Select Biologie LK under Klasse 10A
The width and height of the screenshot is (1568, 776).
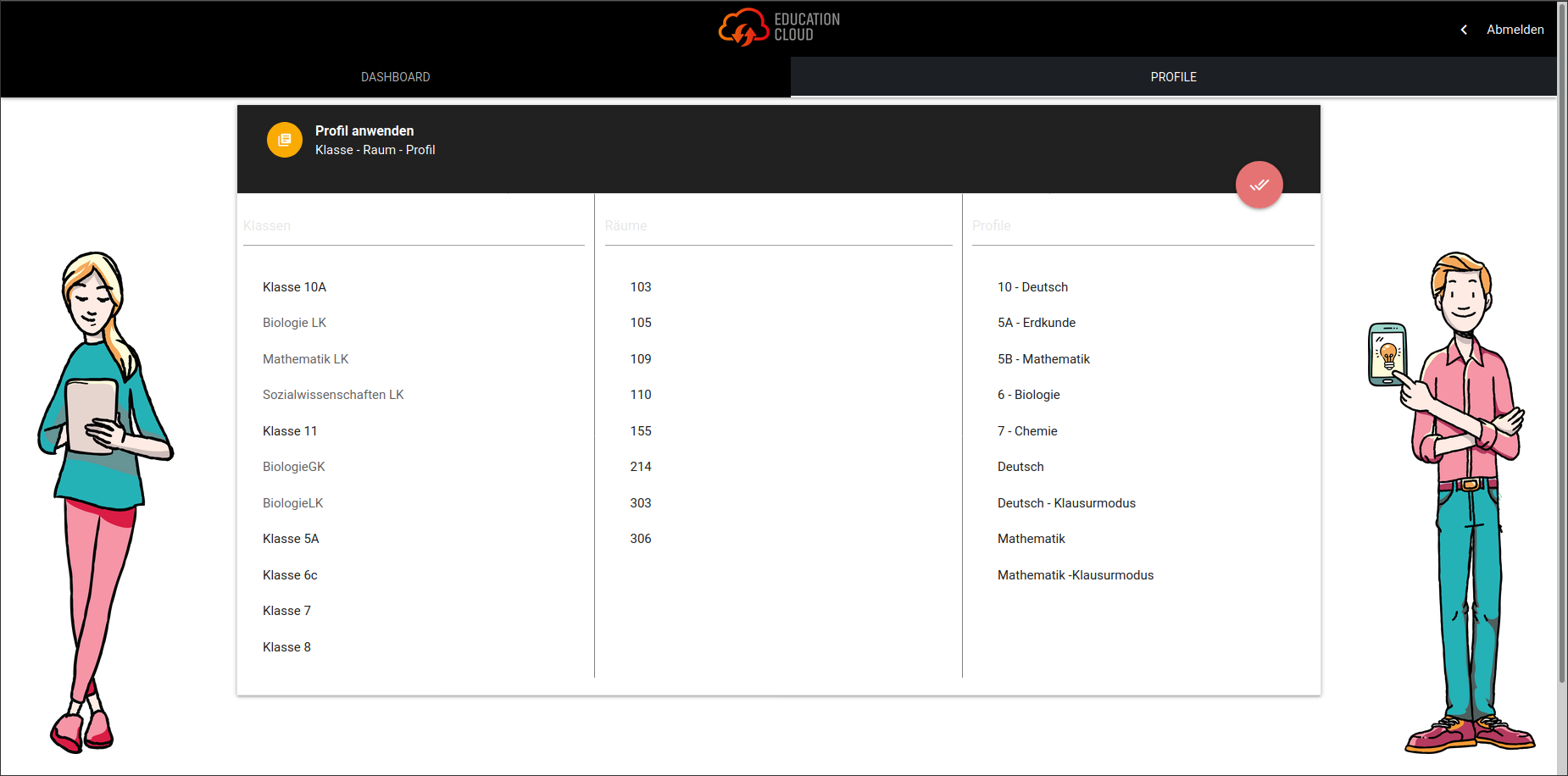(x=294, y=322)
